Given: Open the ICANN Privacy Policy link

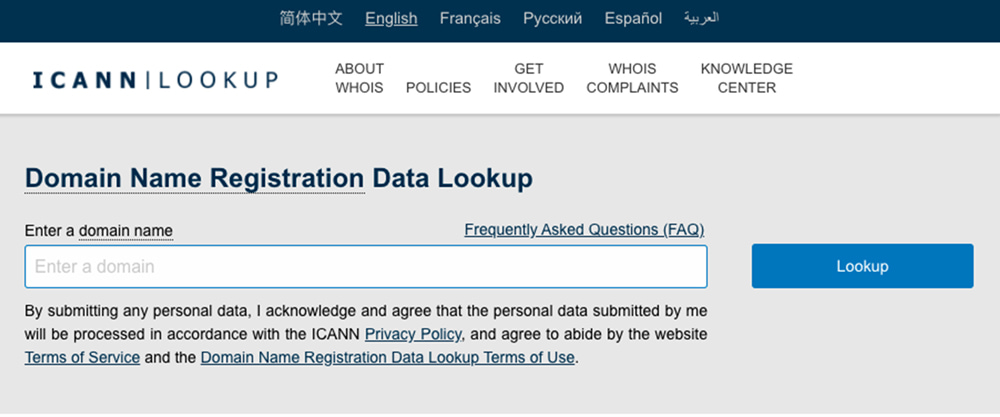Looking at the screenshot, I should 413,334.
